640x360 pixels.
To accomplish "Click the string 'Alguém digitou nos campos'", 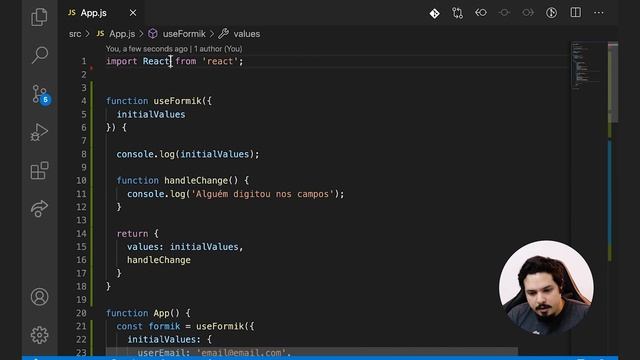I will (262, 194).
